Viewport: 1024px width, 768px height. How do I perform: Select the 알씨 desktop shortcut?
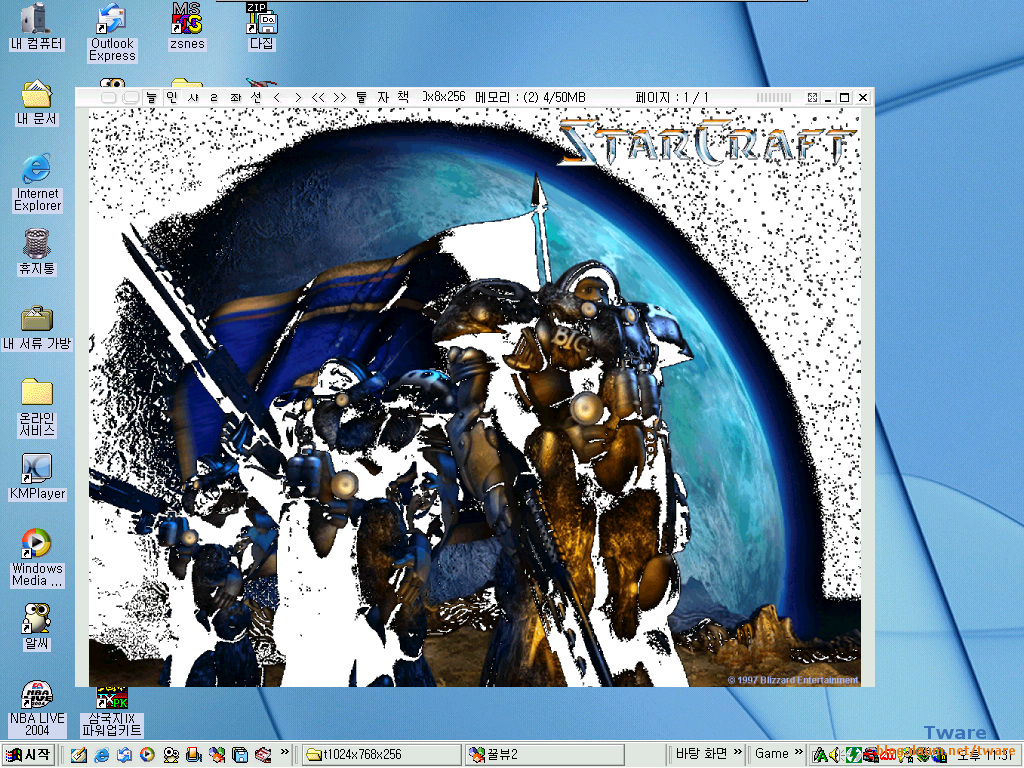(37, 627)
